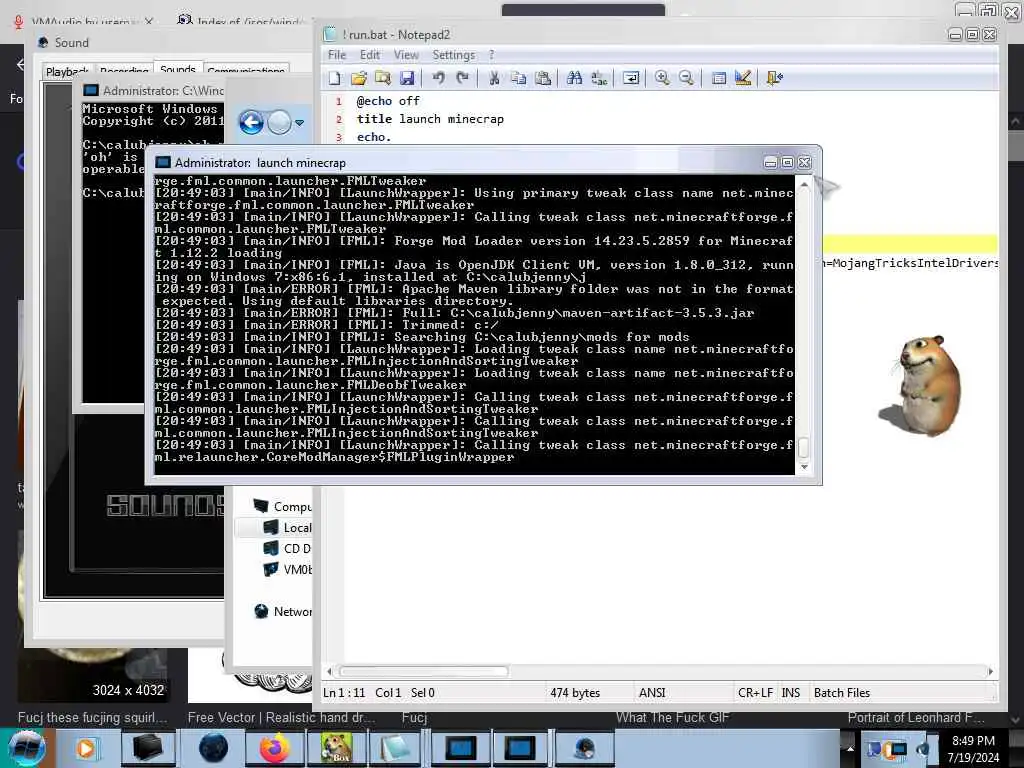Click the '@echo off' line in Notepad2
The height and width of the screenshot is (768, 1024).
[x=388, y=101]
